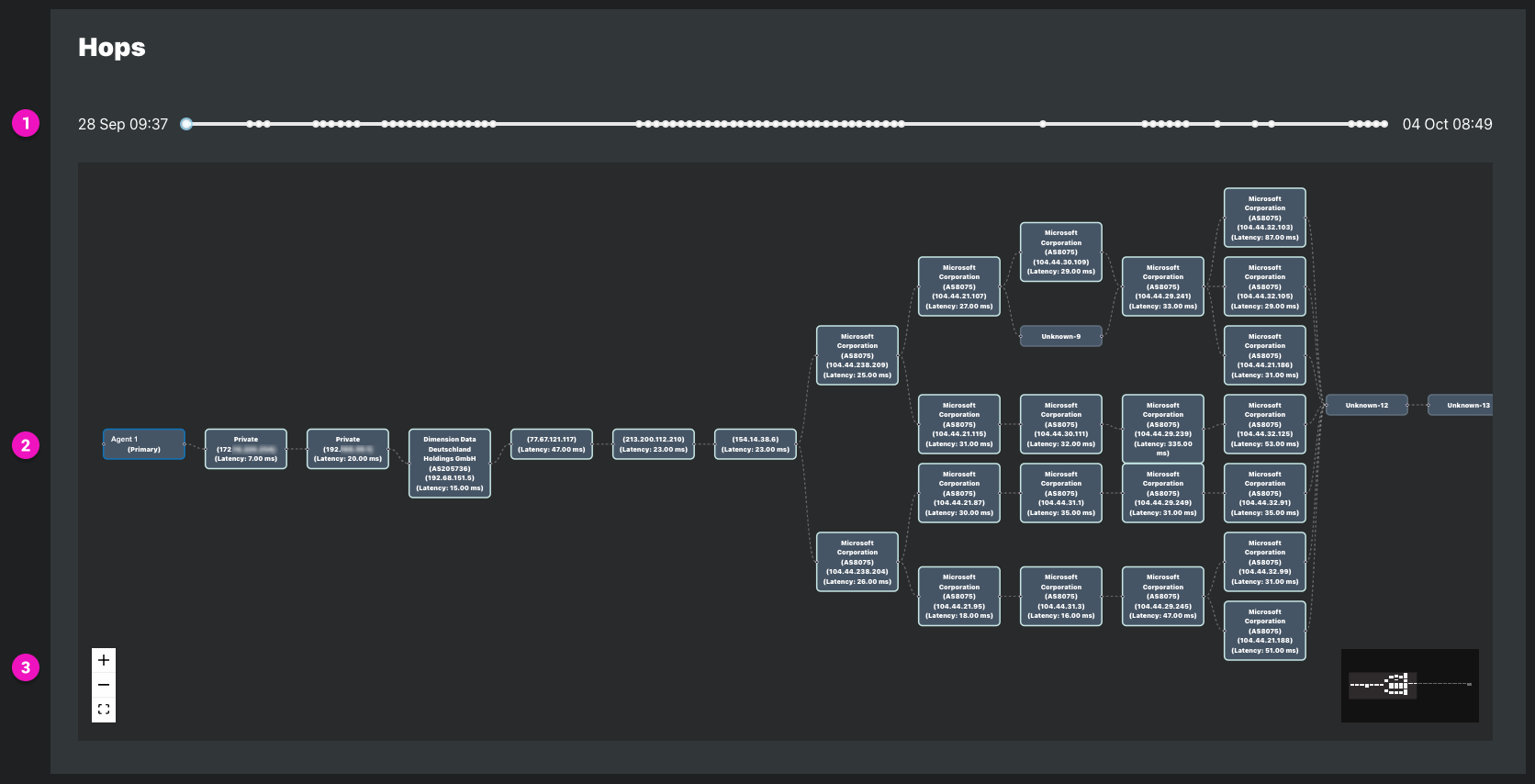
Task: Select the Private node with 20.00 ms latency
Action: click(x=348, y=449)
